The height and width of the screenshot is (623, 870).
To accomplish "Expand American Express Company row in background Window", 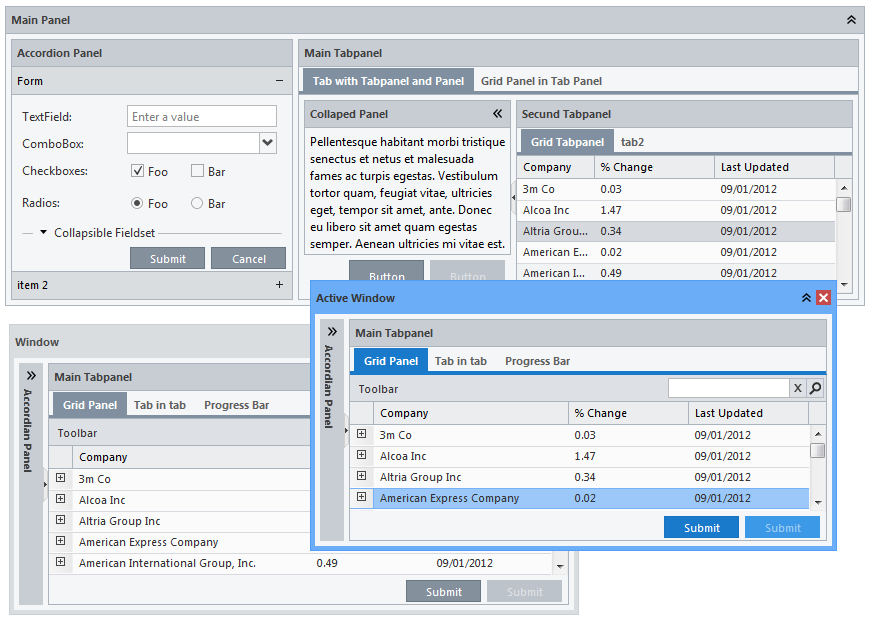I will [60, 541].
